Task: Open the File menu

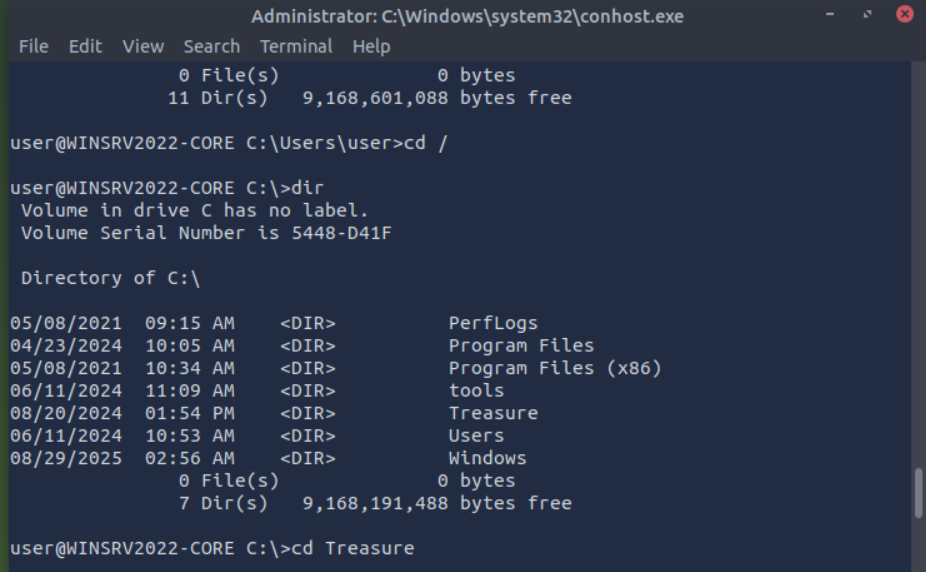Action: click(x=34, y=46)
